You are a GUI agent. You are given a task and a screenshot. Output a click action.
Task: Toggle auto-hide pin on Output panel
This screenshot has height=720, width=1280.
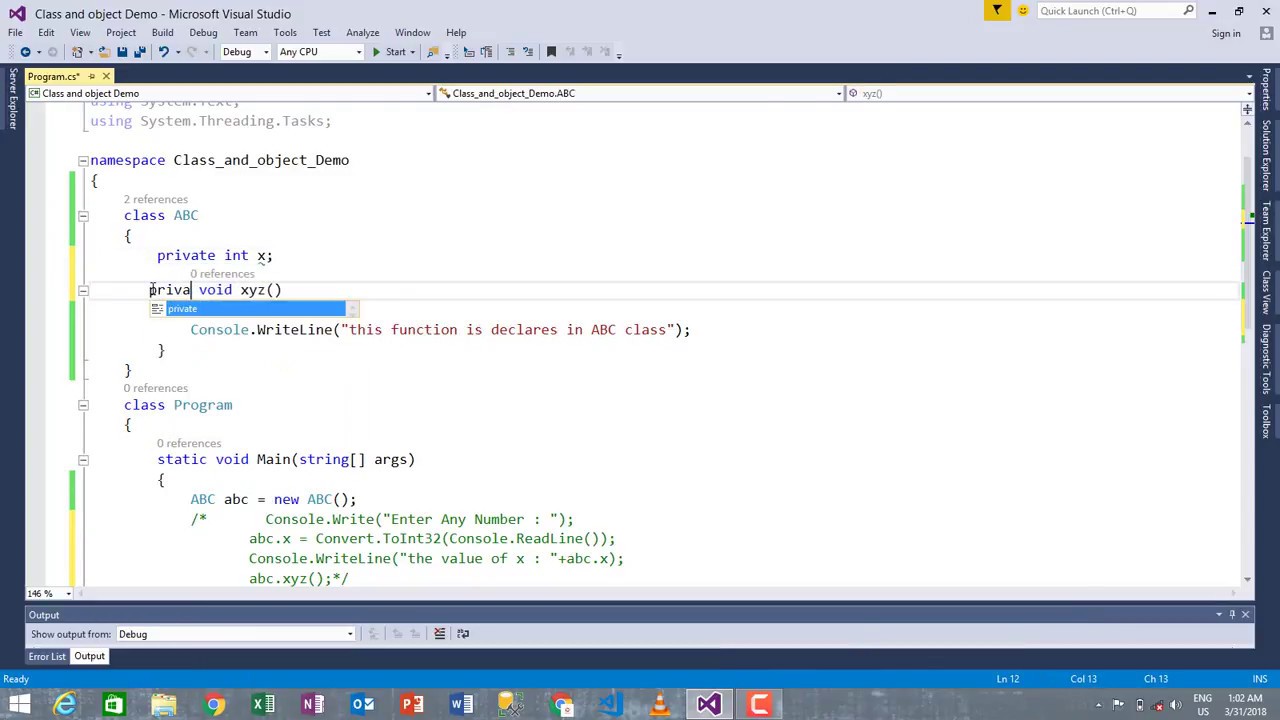click(1233, 614)
